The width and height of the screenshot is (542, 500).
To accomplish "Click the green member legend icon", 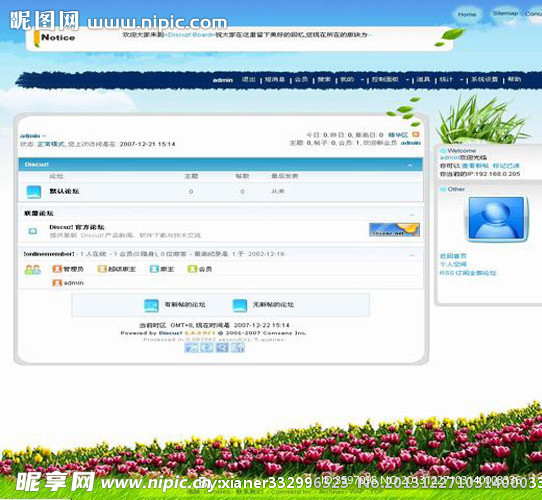I will pos(192,269).
